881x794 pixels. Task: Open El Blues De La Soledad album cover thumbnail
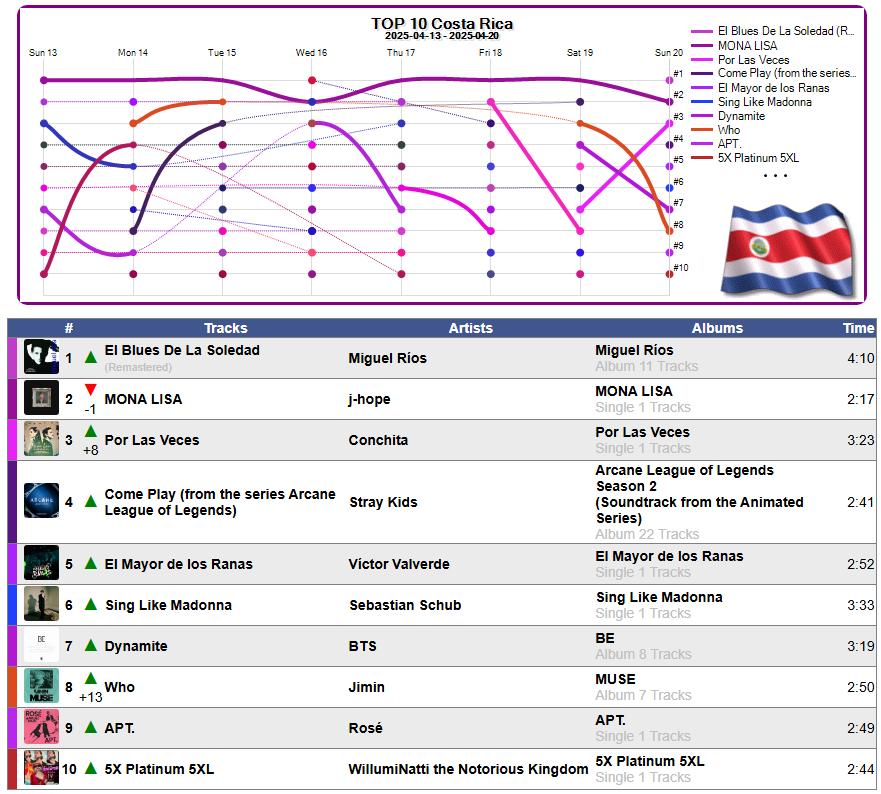click(42, 356)
